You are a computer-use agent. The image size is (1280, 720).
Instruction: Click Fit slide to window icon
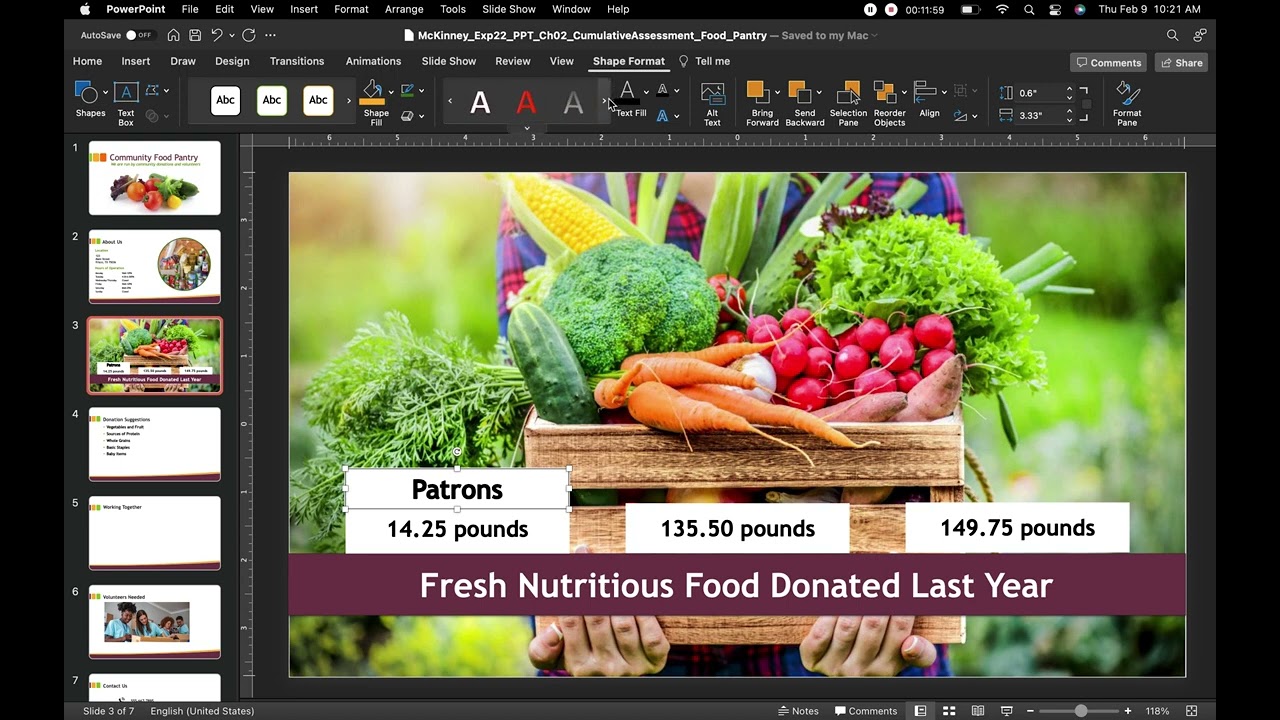(x=1190, y=711)
